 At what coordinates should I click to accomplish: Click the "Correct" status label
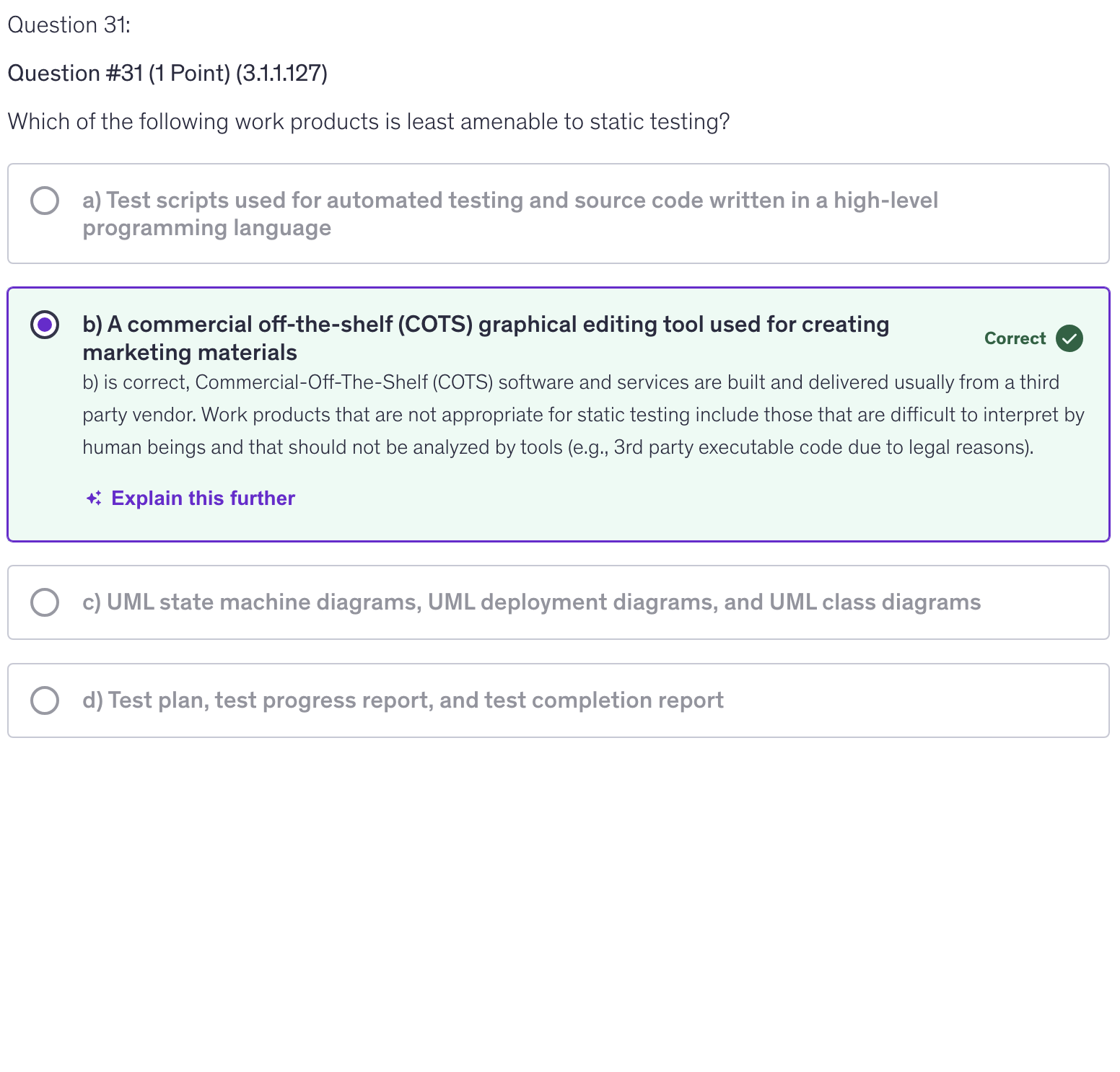click(1014, 338)
